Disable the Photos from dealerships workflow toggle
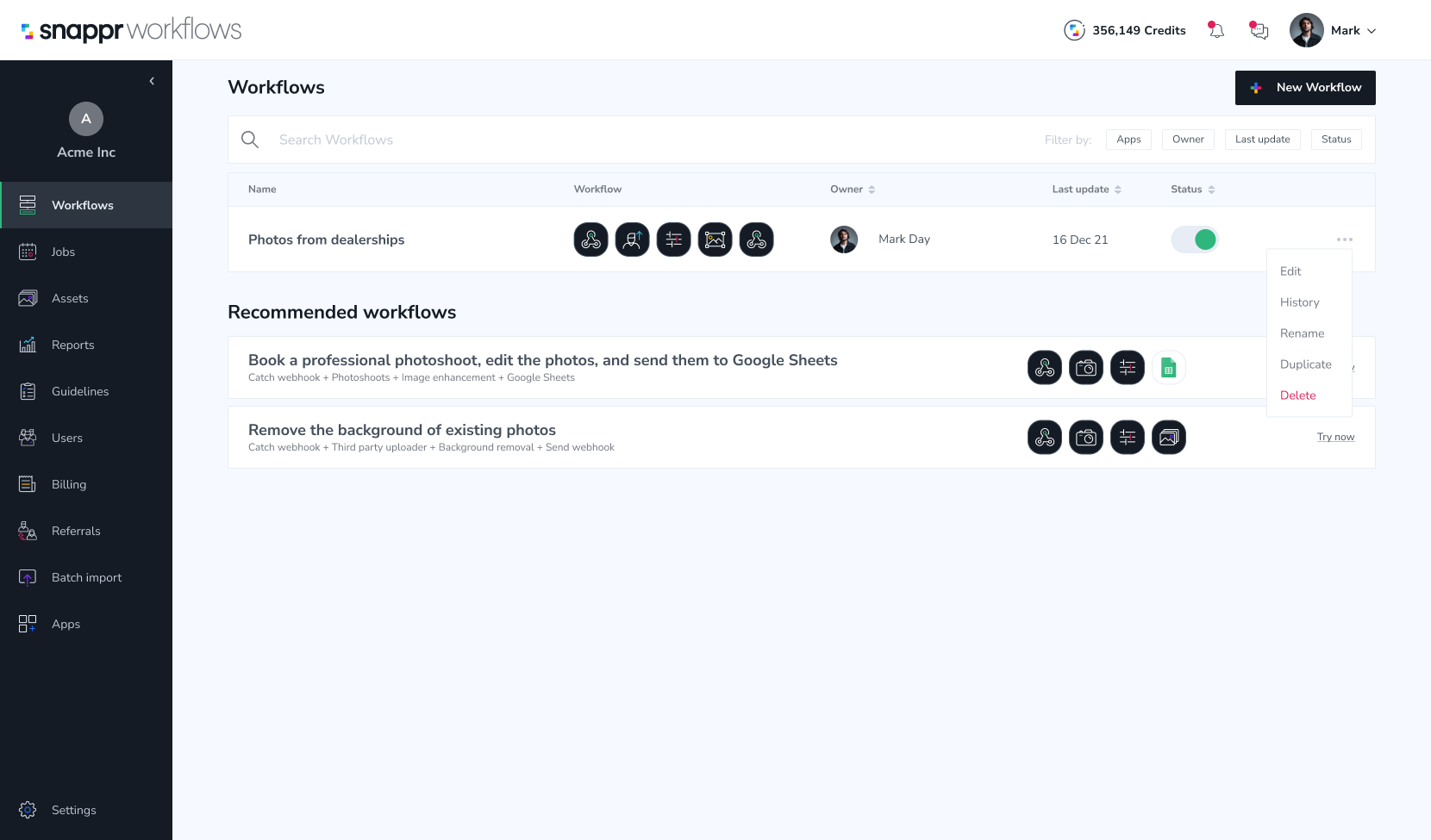This screenshot has width=1431, height=840. click(x=1194, y=240)
